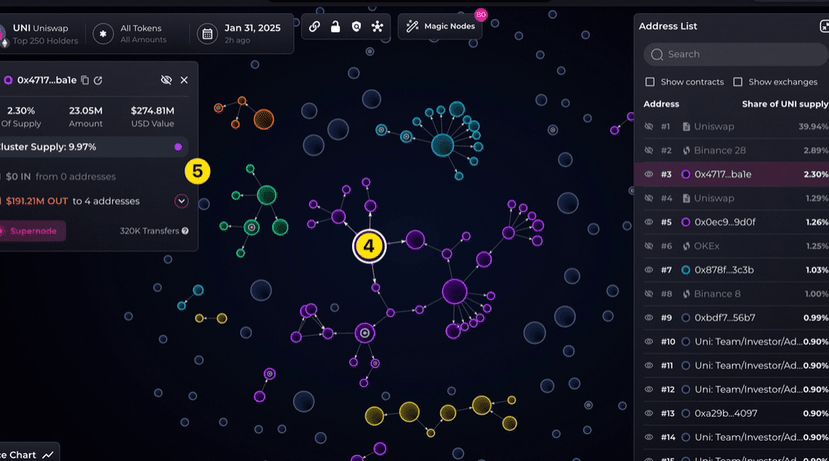Open the calendar date picker, Jan 31, 2025
This screenshot has width=829, height=461.
tap(240, 33)
